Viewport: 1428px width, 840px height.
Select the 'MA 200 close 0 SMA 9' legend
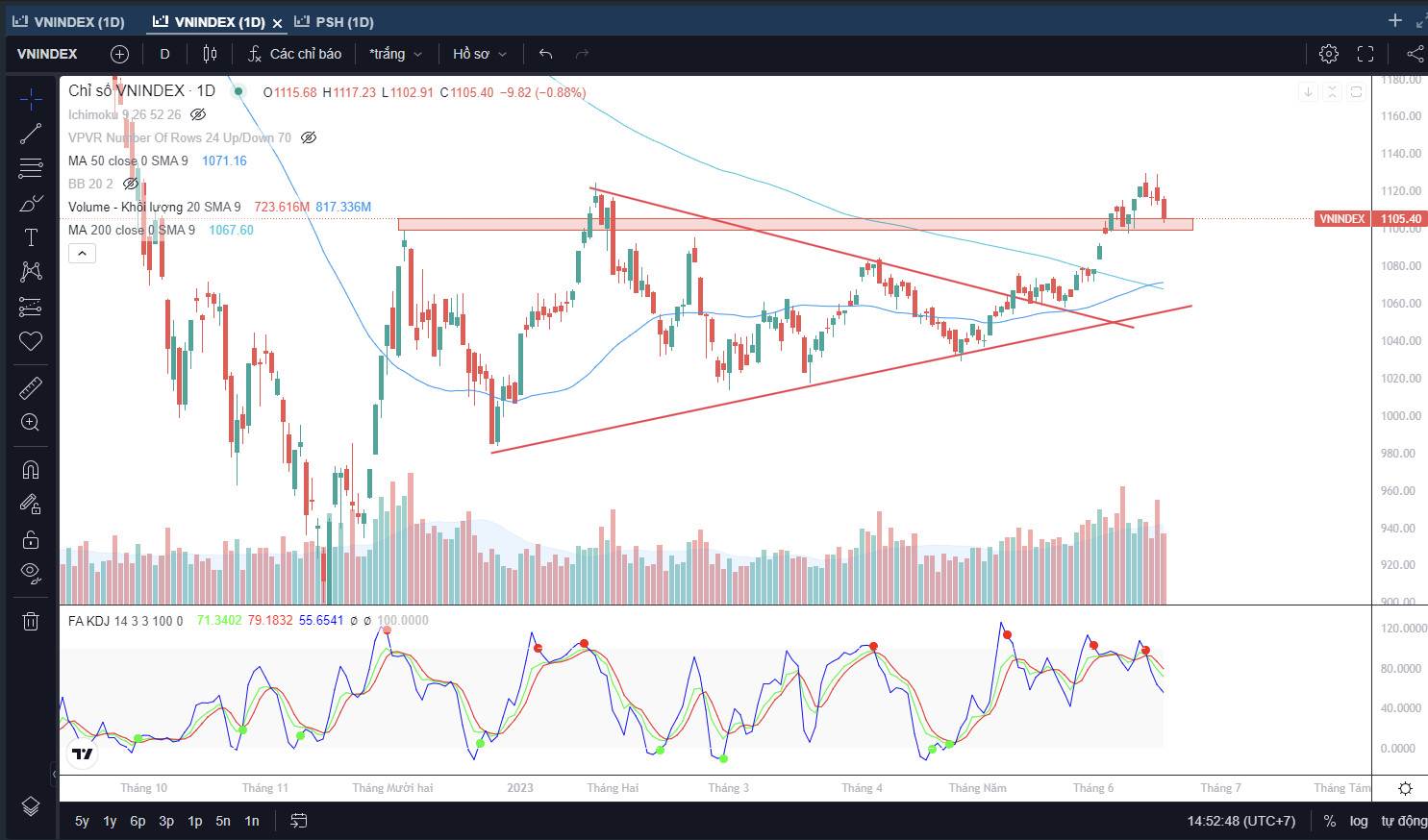pyautogui.click(x=132, y=230)
